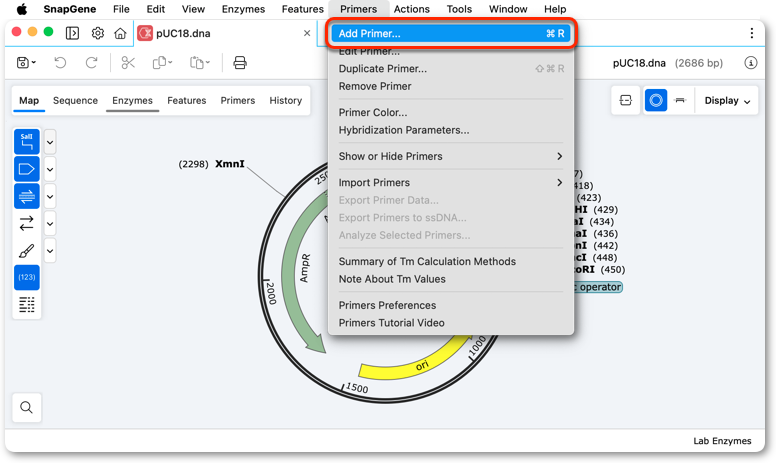Click the save icon dropdown
The width and height of the screenshot is (776, 463).
click(x=26, y=63)
